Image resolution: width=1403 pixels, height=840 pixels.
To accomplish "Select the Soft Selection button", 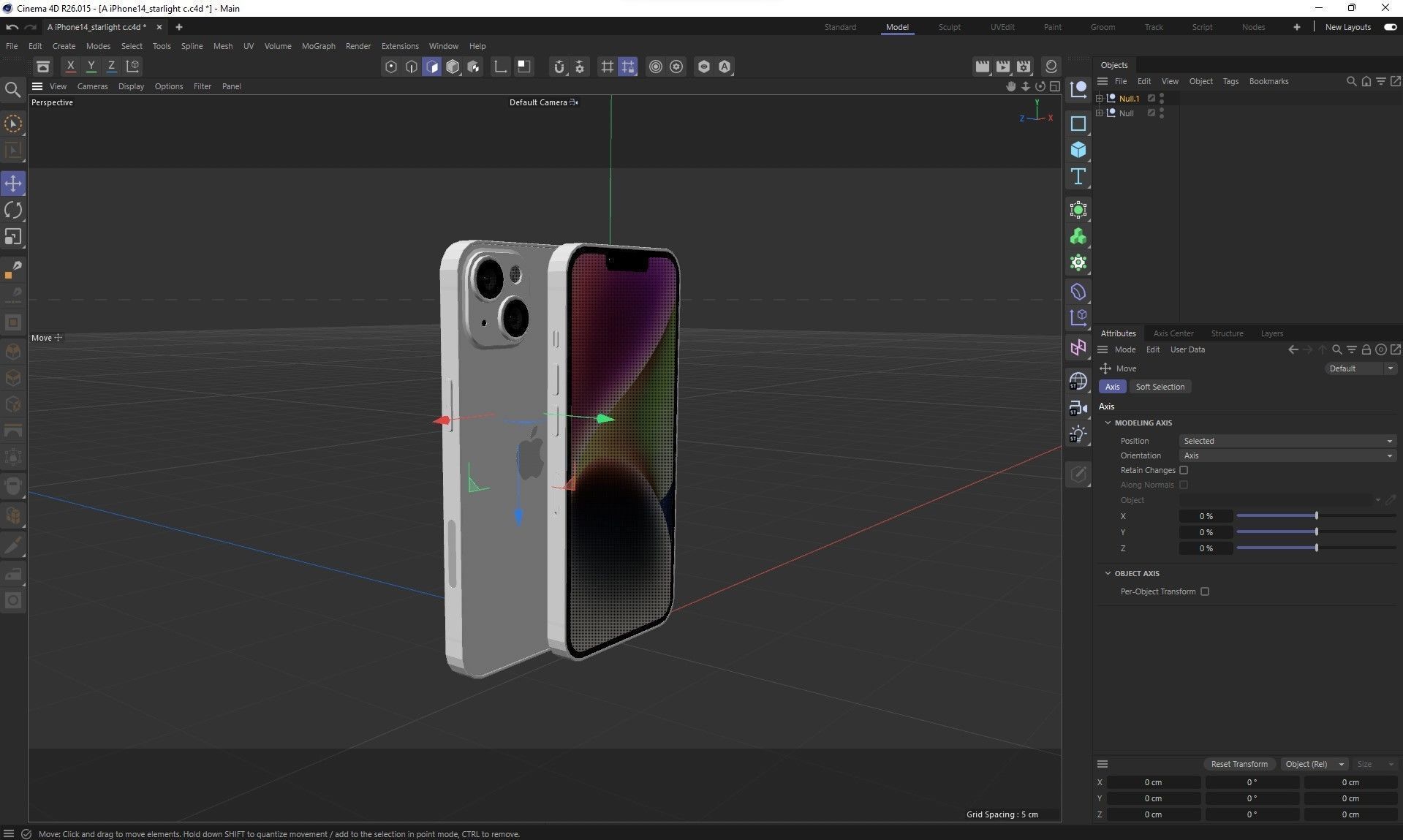I will tap(1160, 387).
